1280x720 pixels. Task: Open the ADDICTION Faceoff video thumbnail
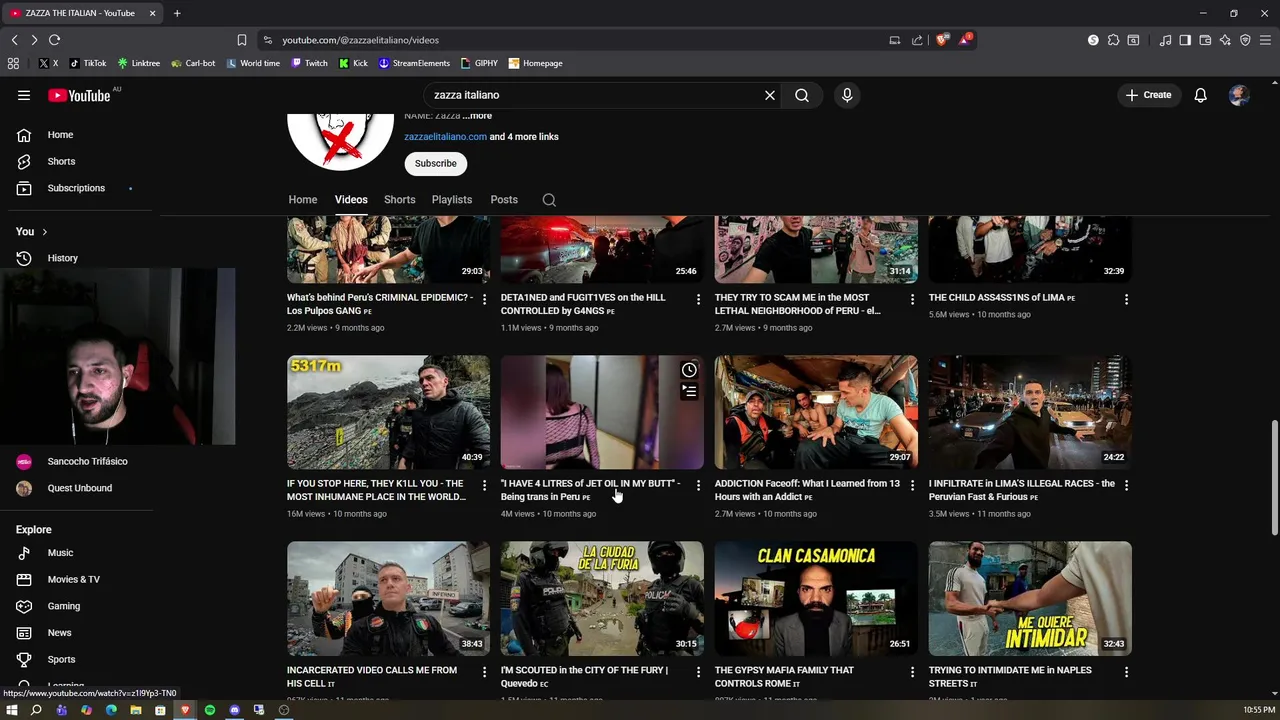(x=816, y=412)
